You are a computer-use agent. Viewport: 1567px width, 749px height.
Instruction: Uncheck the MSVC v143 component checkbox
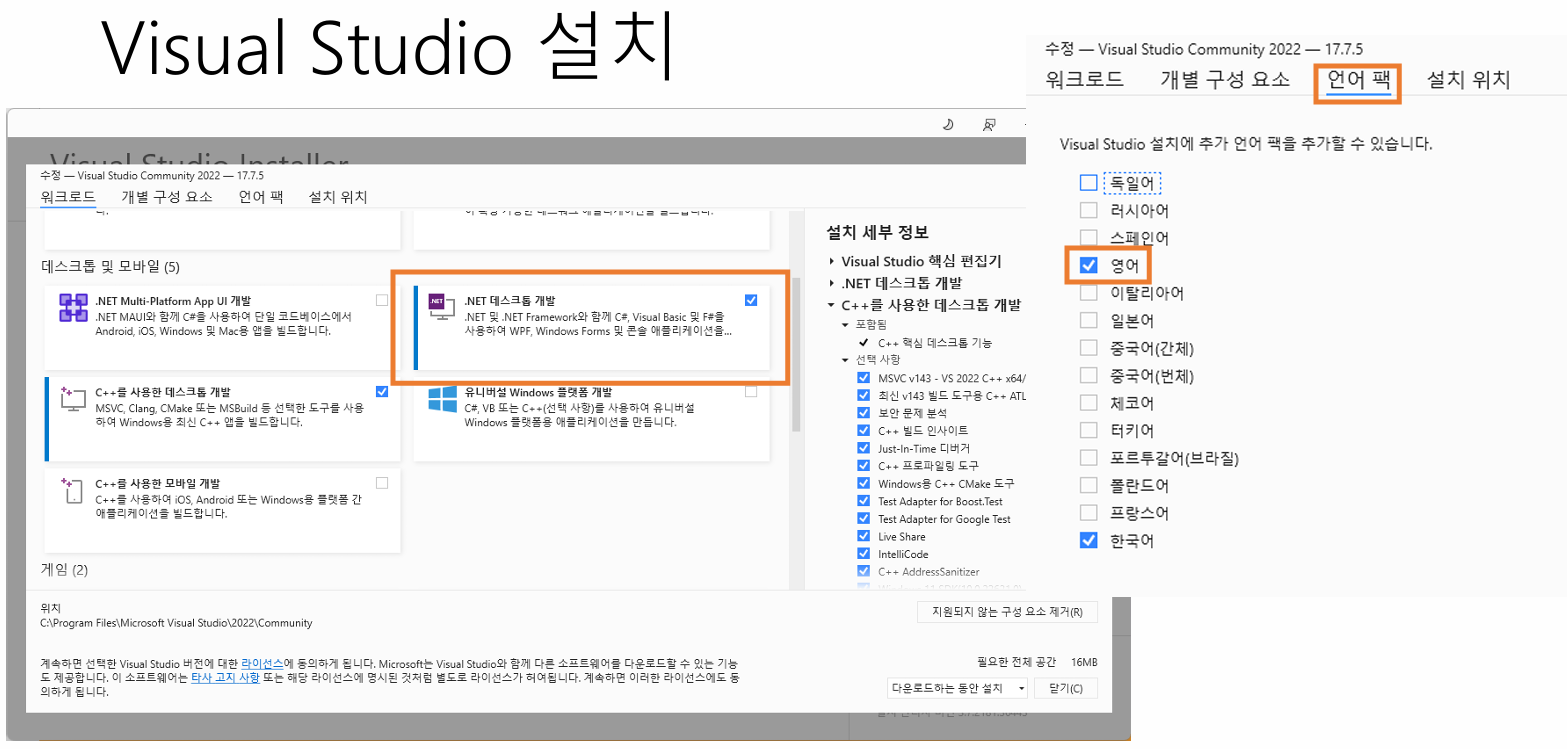point(864,378)
